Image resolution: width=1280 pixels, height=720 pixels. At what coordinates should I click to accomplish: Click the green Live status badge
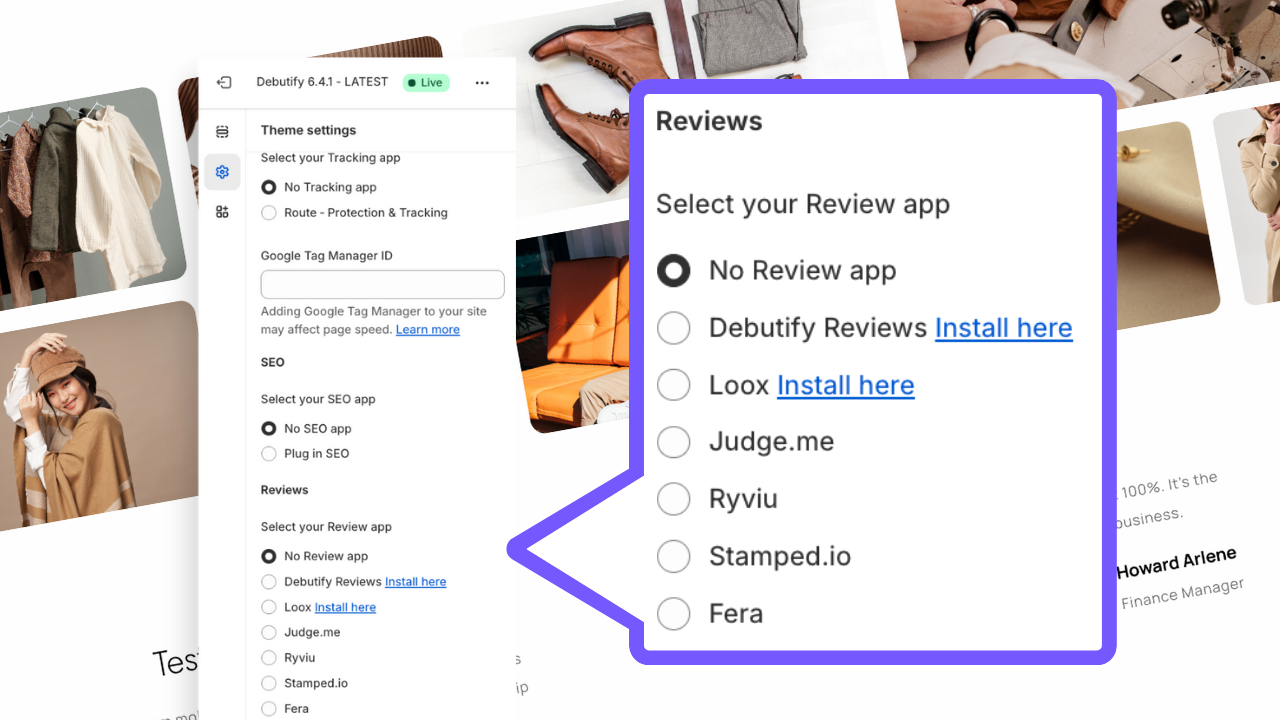click(426, 83)
